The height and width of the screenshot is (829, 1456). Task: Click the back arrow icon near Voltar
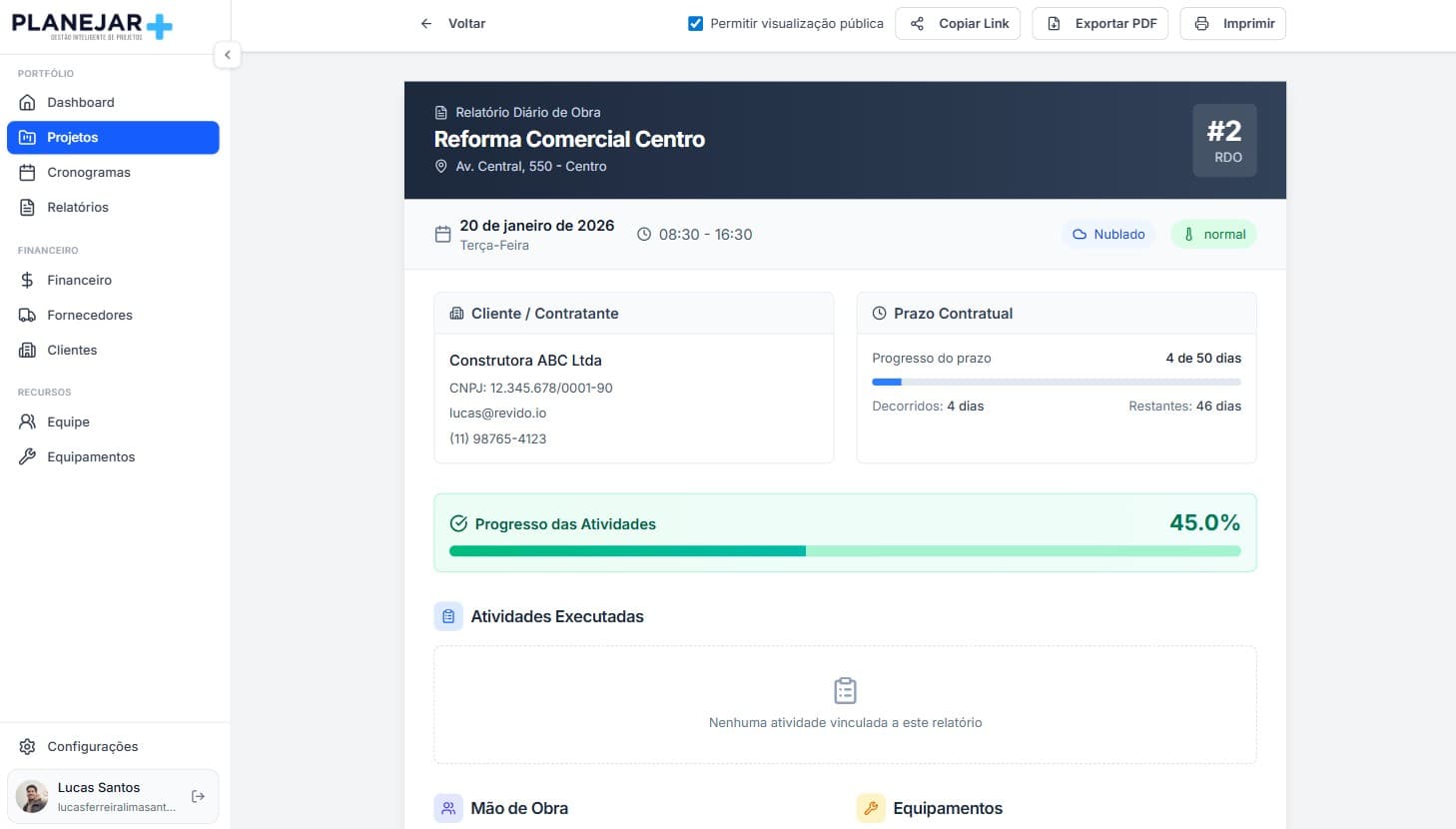coord(426,24)
